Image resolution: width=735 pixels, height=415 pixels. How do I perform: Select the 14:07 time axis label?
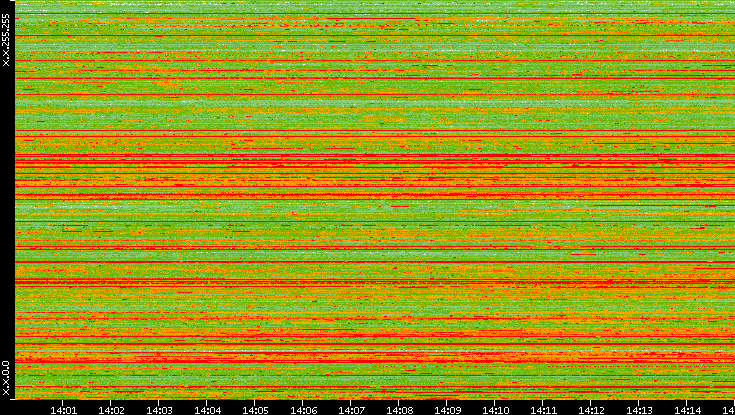tap(351, 410)
